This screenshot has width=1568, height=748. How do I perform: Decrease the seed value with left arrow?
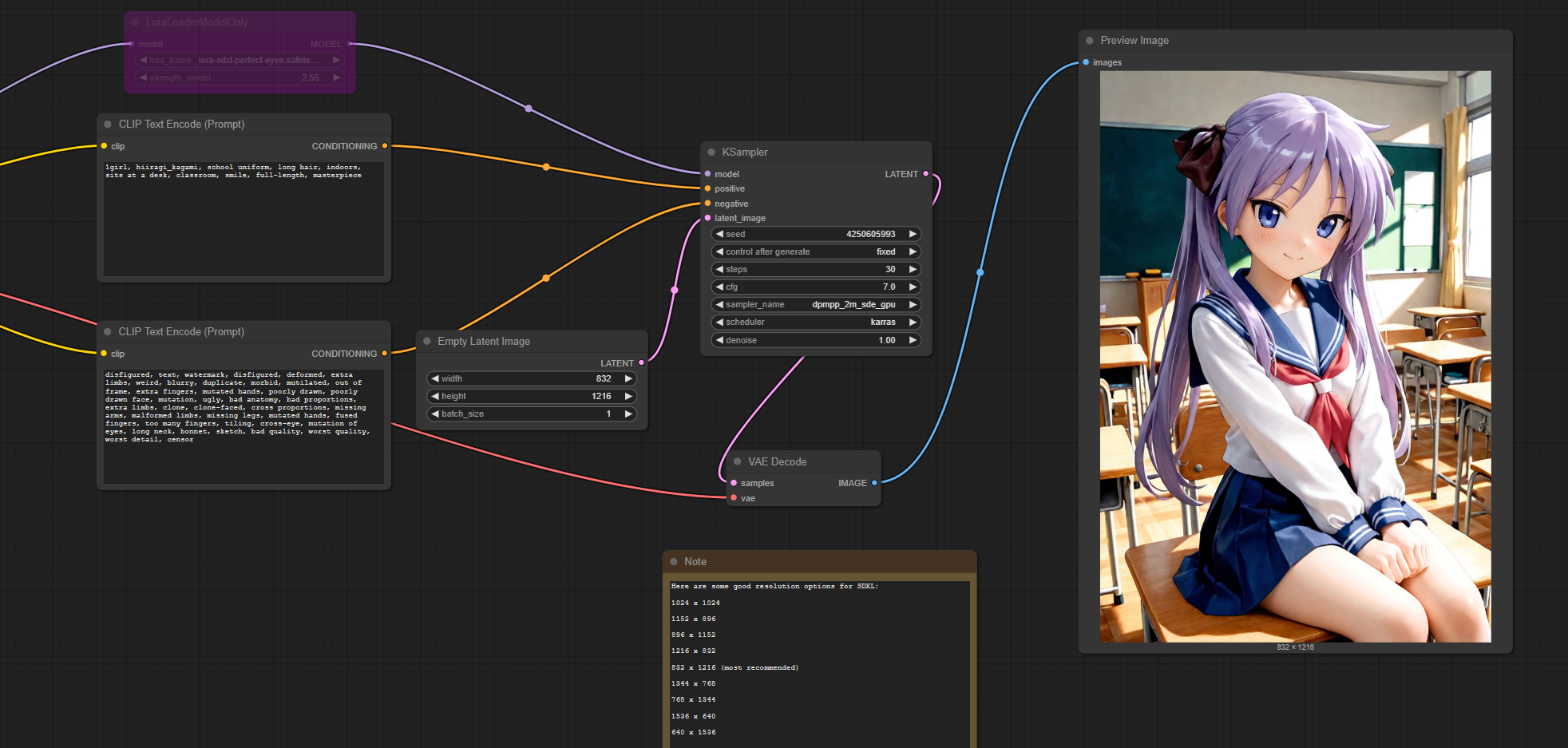719,234
